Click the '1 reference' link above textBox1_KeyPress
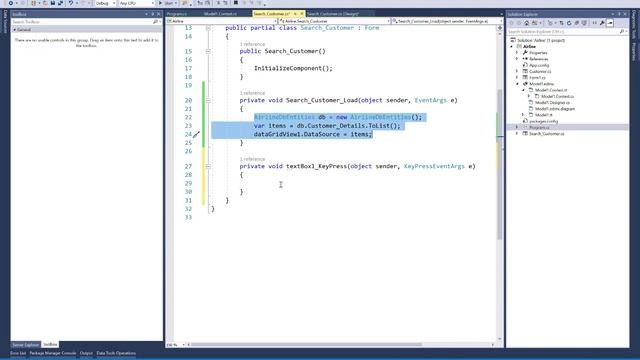This screenshot has width=640, height=360. (x=252, y=159)
